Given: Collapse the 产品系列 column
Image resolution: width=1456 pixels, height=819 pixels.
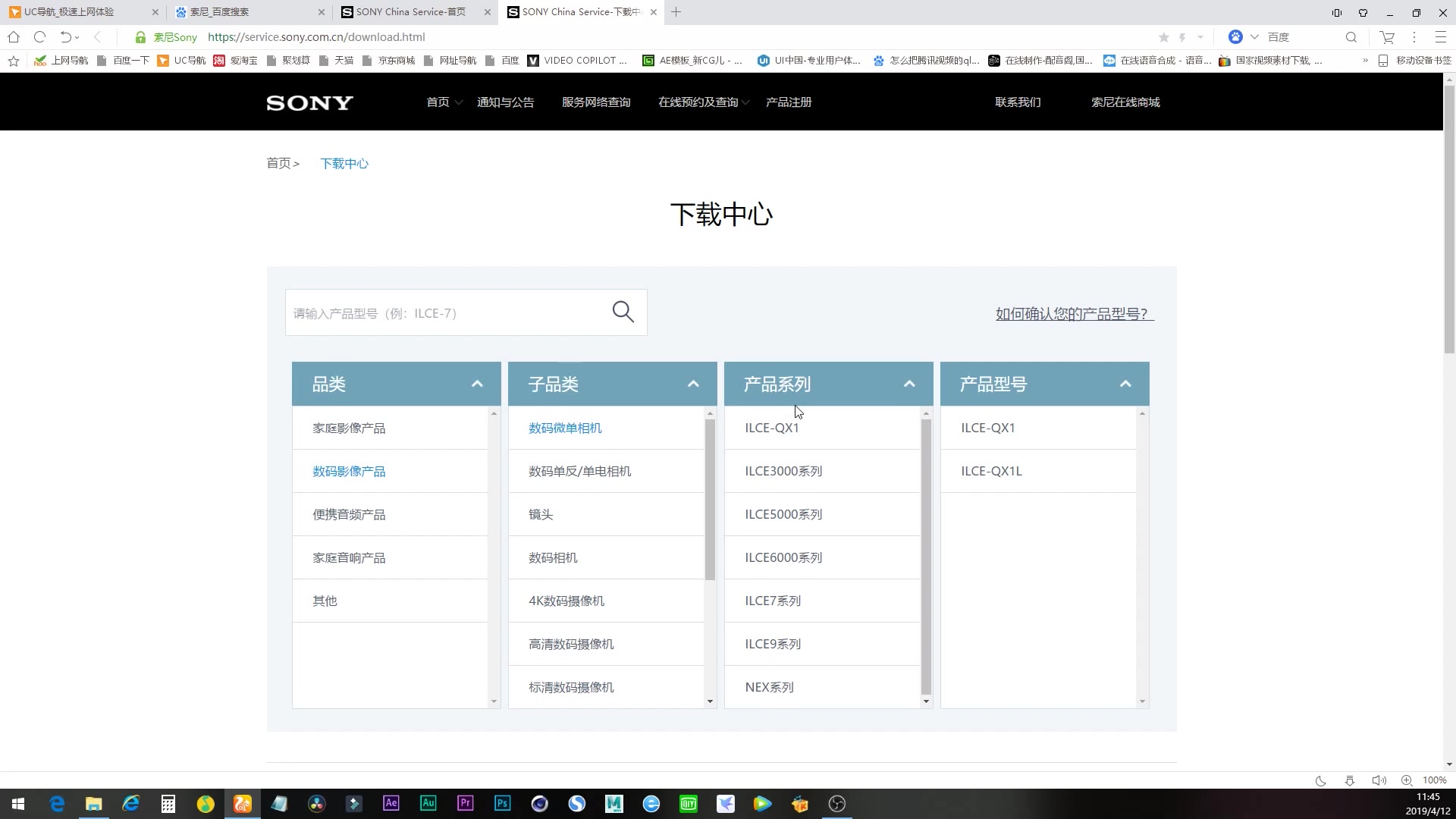Looking at the screenshot, I should click(x=909, y=384).
